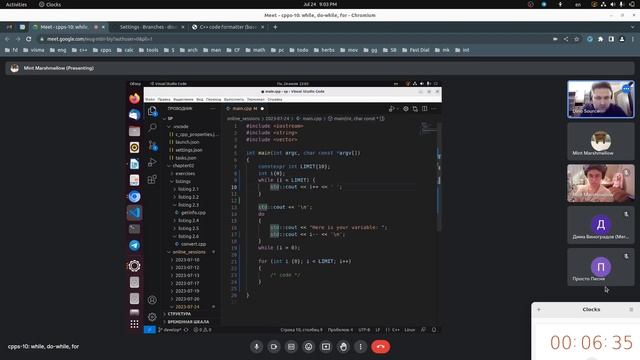Click the Mint Marshmellow (Presenting) label
640x360 pixels.
[59, 68]
